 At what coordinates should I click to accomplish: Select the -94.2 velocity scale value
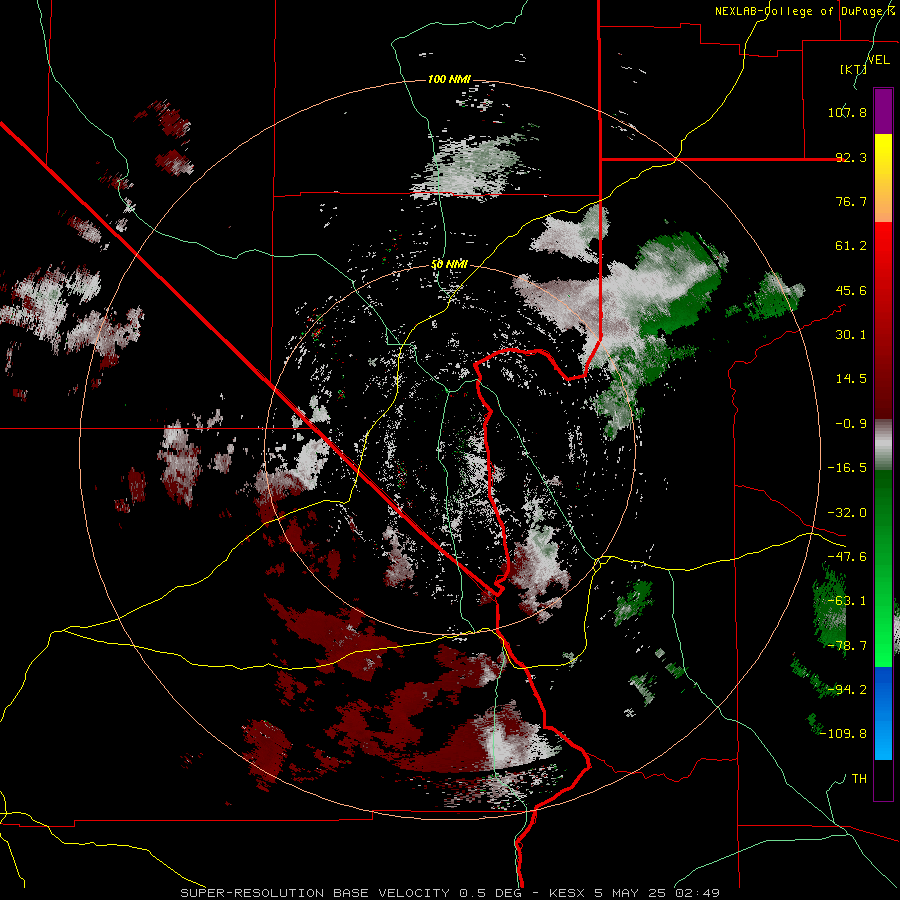pos(847,689)
